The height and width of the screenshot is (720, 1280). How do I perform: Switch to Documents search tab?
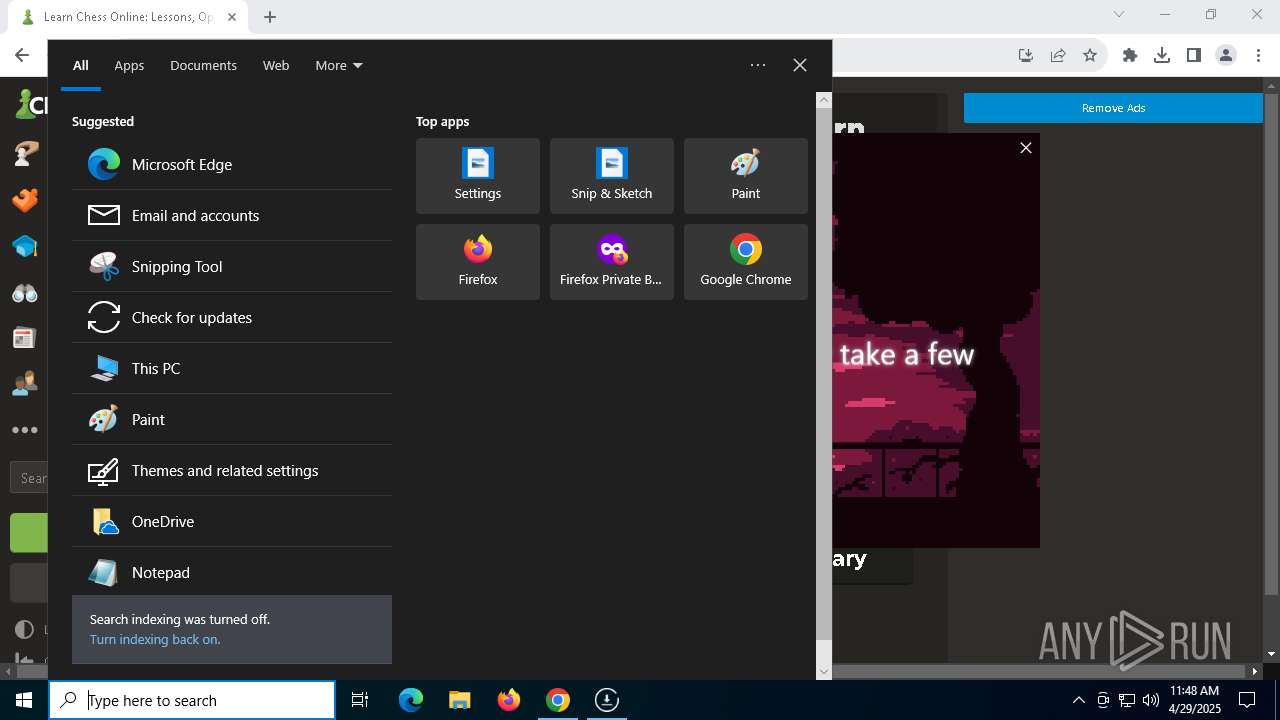[203, 65]
